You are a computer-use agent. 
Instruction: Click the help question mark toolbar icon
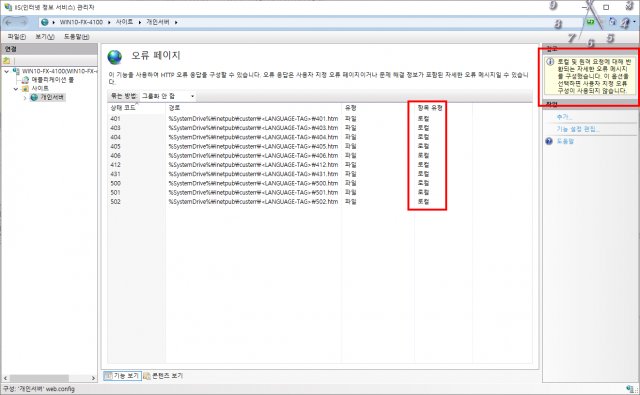[x=625, y=23]
